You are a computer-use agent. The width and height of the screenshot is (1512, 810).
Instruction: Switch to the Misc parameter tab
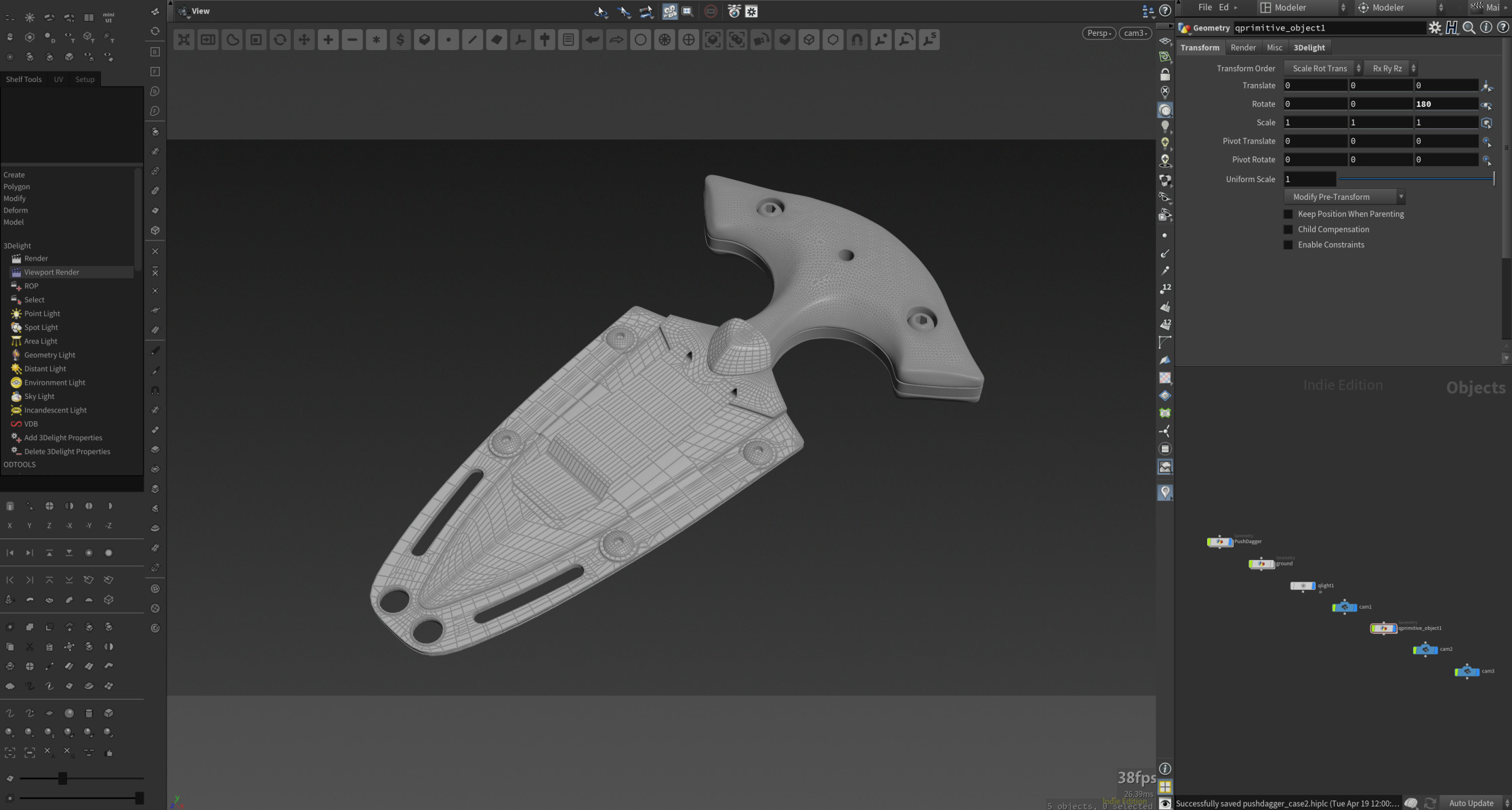pos(1274,47)
